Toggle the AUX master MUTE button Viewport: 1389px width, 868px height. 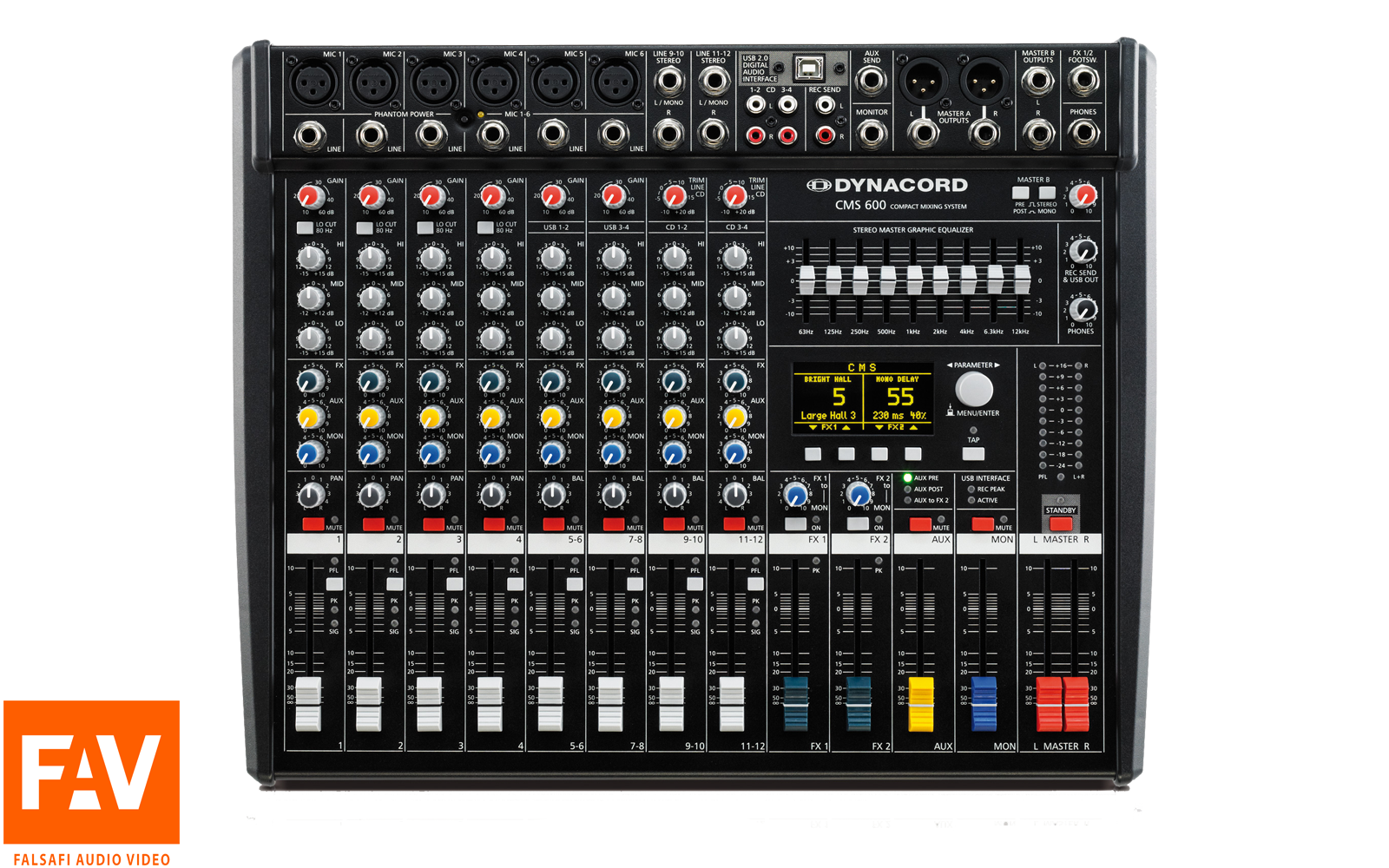[920, 524]
